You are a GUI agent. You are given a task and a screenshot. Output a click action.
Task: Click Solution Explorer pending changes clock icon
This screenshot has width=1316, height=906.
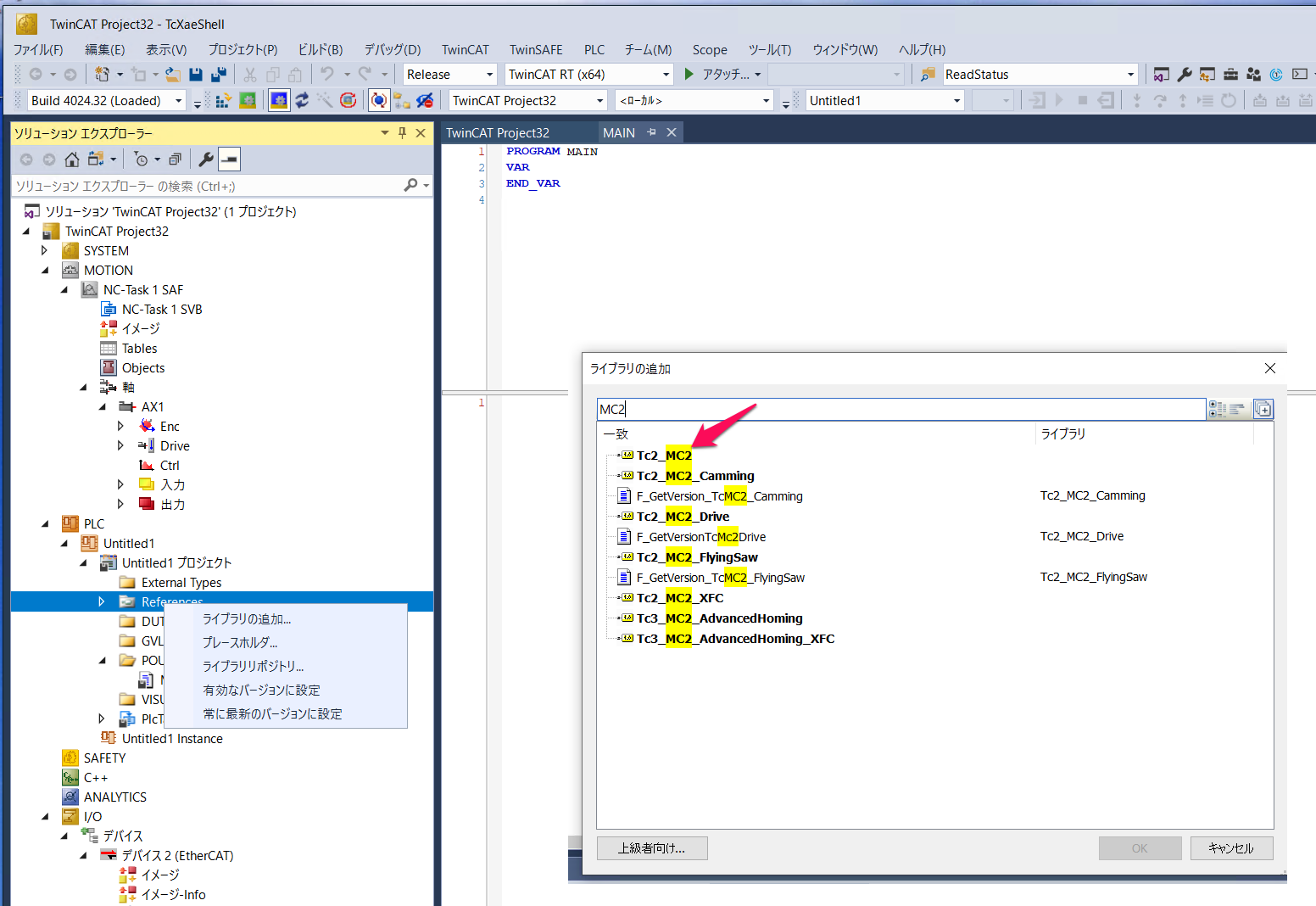click(x=141, y=159)
